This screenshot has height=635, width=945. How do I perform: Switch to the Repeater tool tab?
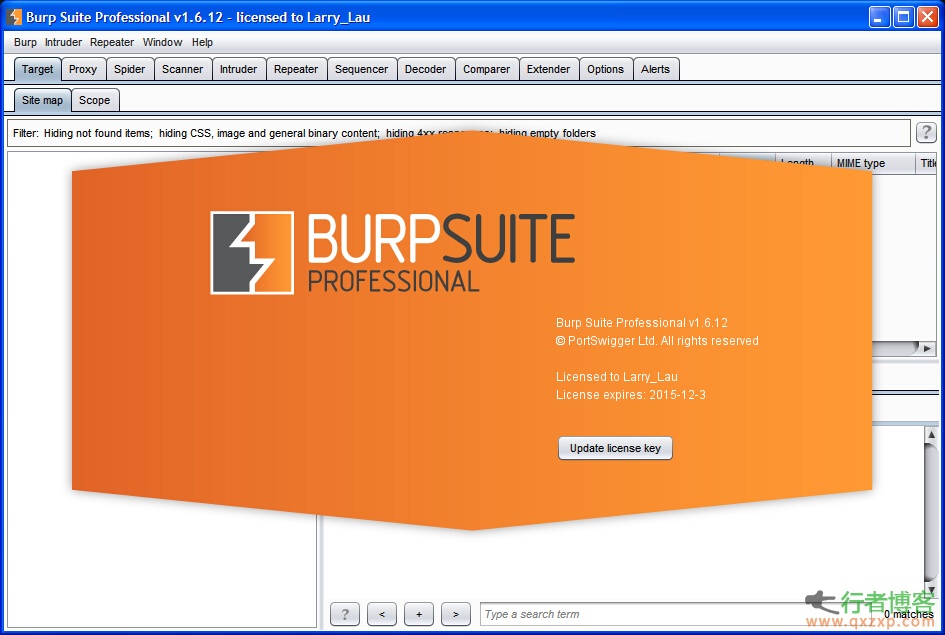pos(296,69)
